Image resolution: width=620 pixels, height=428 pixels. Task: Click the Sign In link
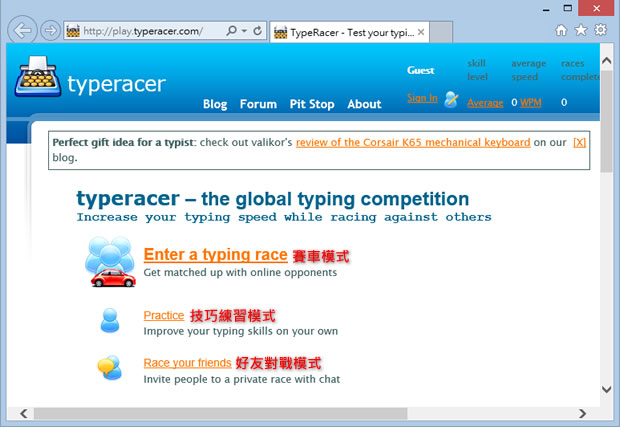[422, 98]
